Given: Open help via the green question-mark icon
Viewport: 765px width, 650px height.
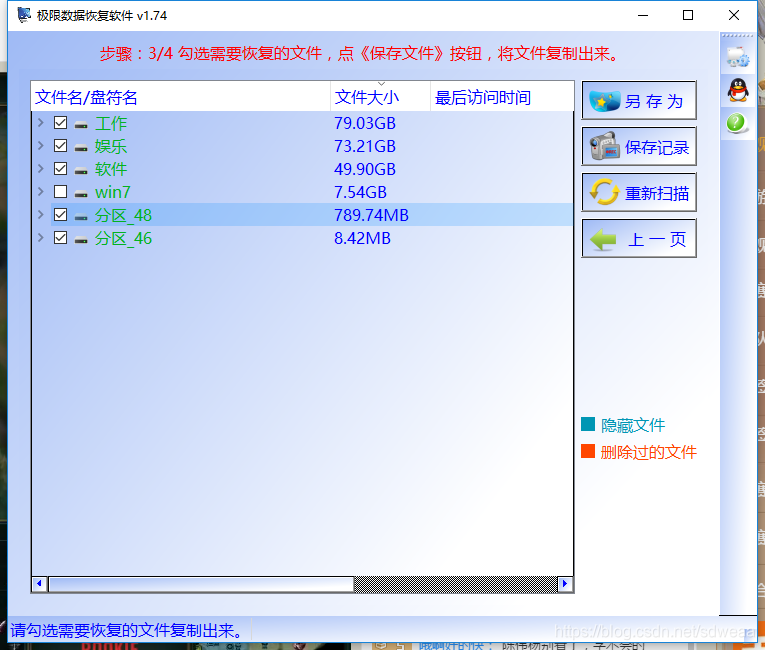Looking at the screenshot, I should tap(736, 123).
